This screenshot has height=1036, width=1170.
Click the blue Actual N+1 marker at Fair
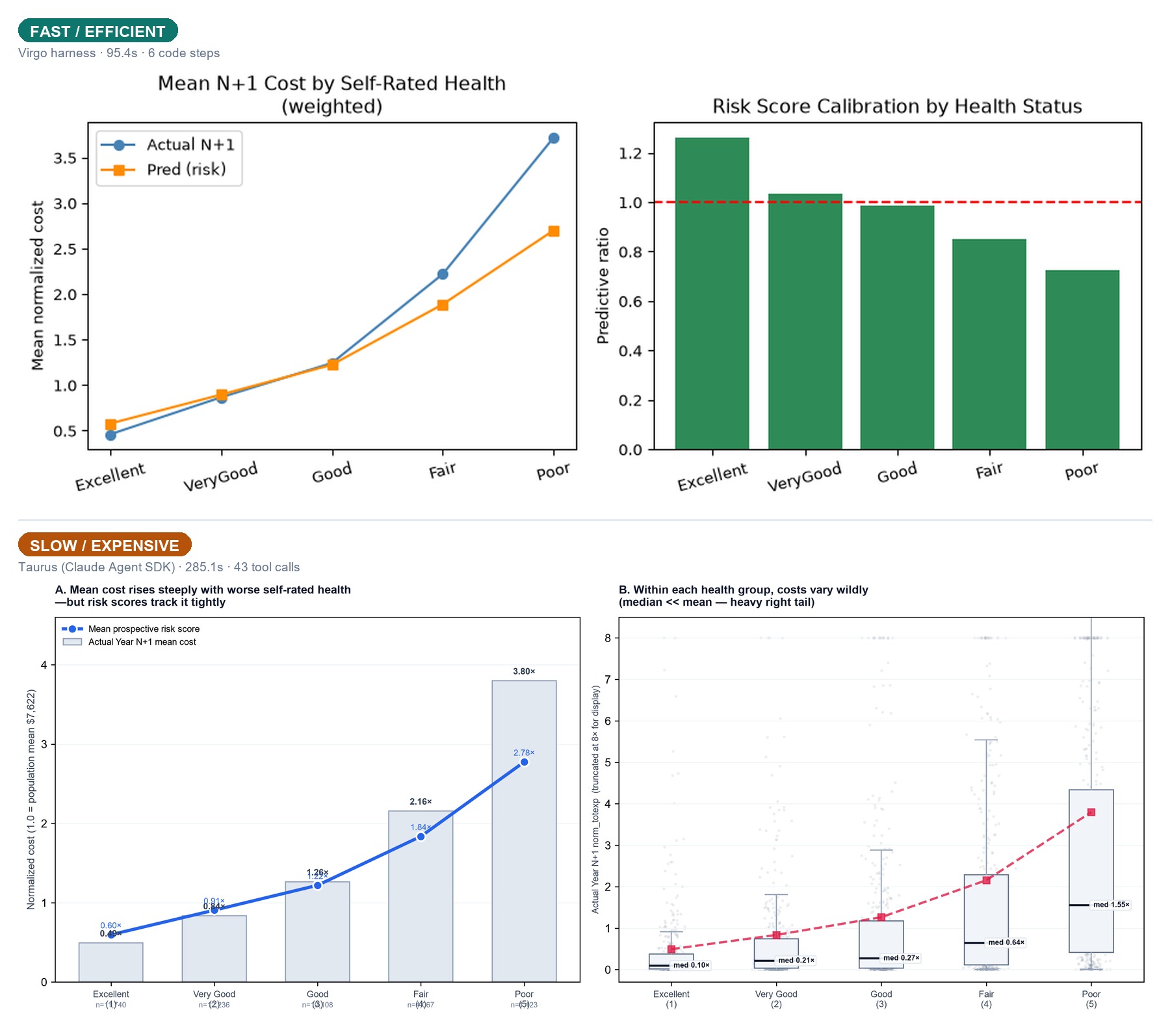tap(443, 274)
